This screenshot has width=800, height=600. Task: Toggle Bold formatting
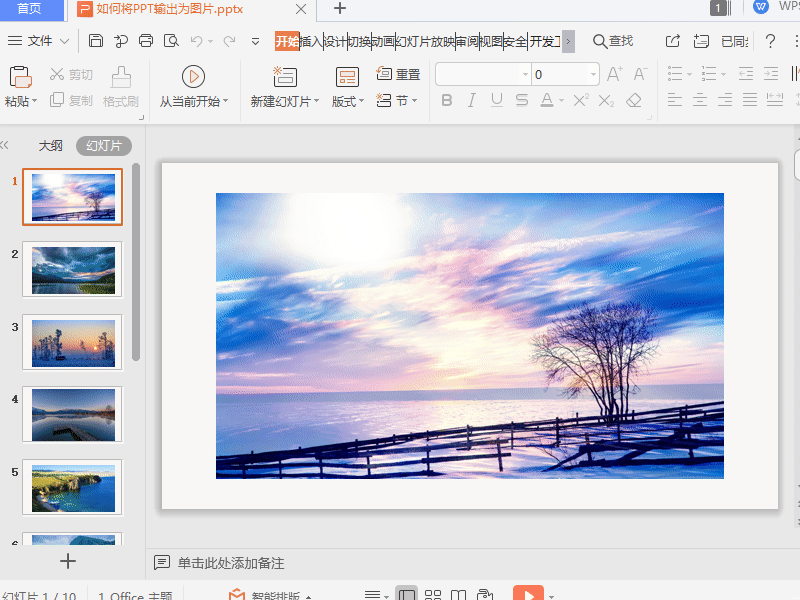coord(447,100)
